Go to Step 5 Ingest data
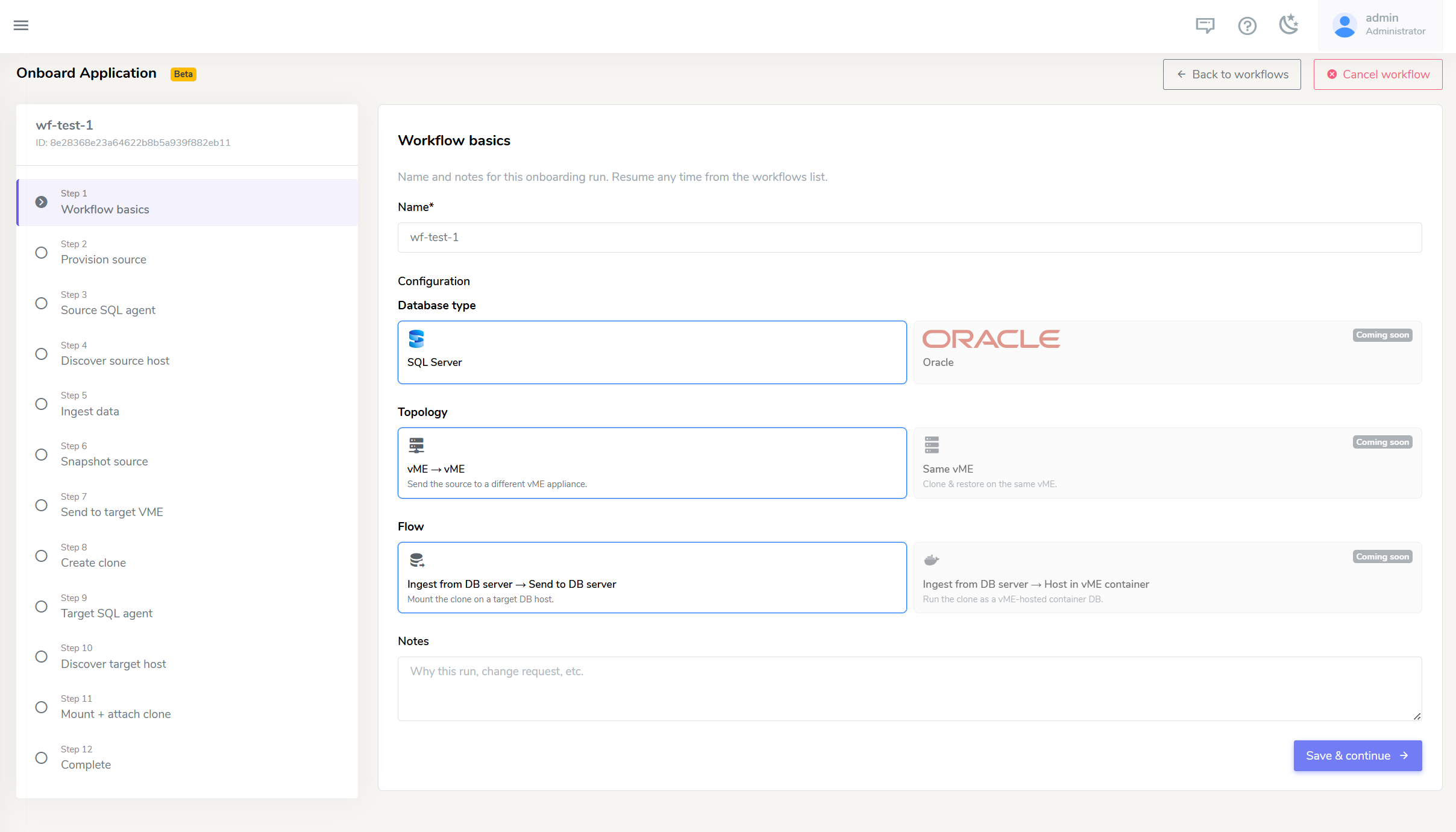Viewport: 1456px width, 832px height. 187,404
